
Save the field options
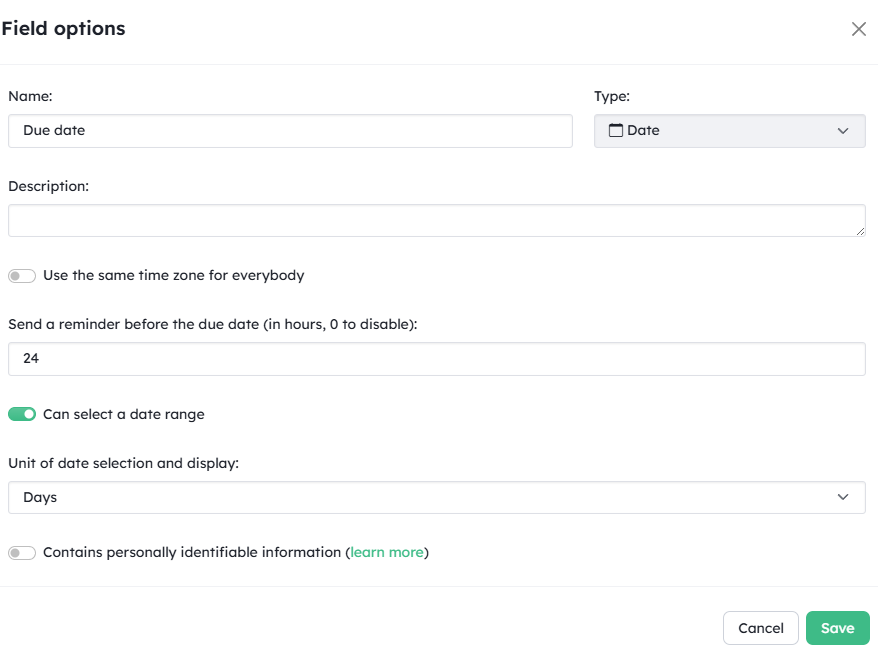tap(837, 628)
